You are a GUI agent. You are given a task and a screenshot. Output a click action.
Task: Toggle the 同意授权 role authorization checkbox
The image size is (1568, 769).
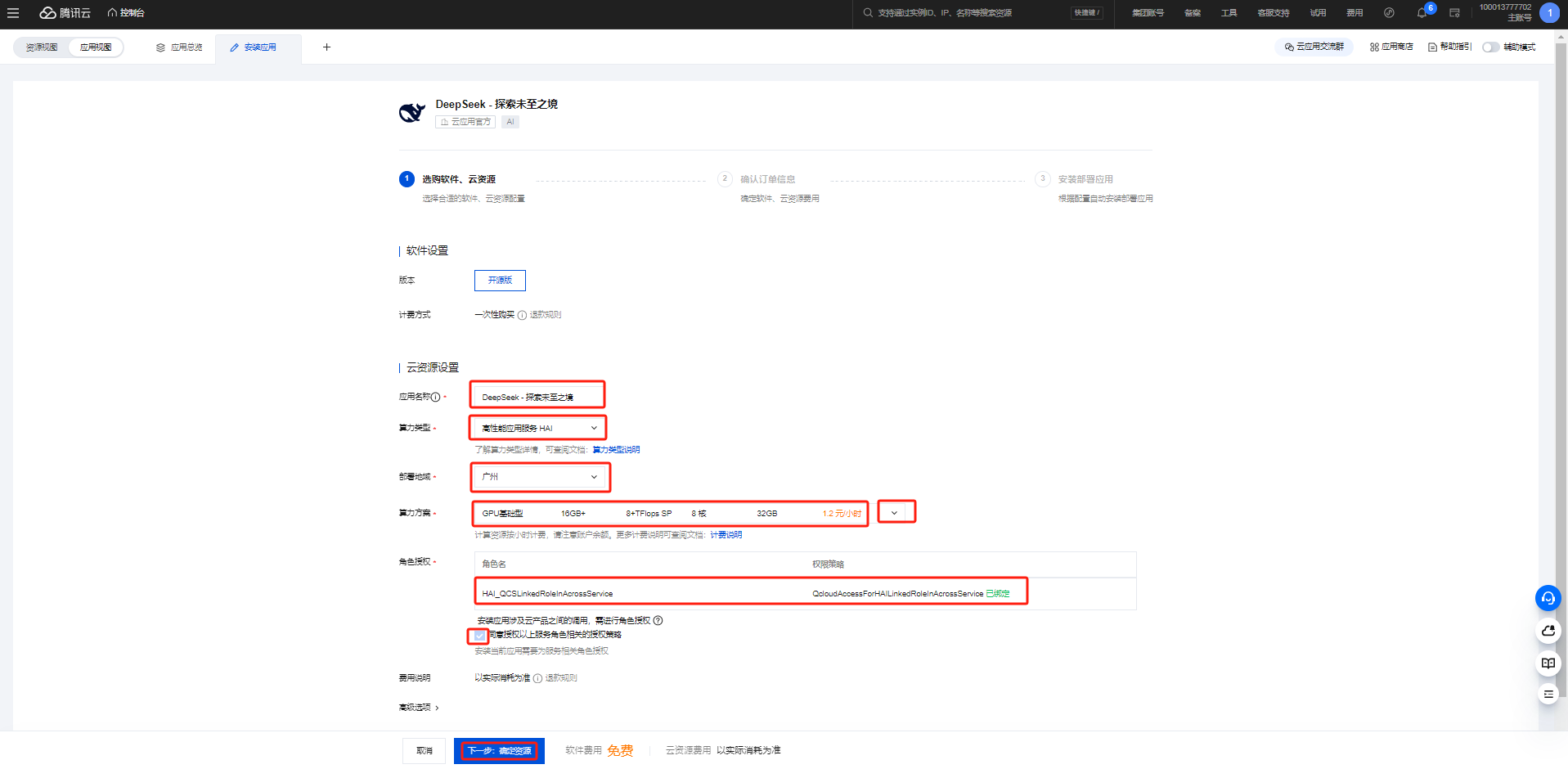479,636
